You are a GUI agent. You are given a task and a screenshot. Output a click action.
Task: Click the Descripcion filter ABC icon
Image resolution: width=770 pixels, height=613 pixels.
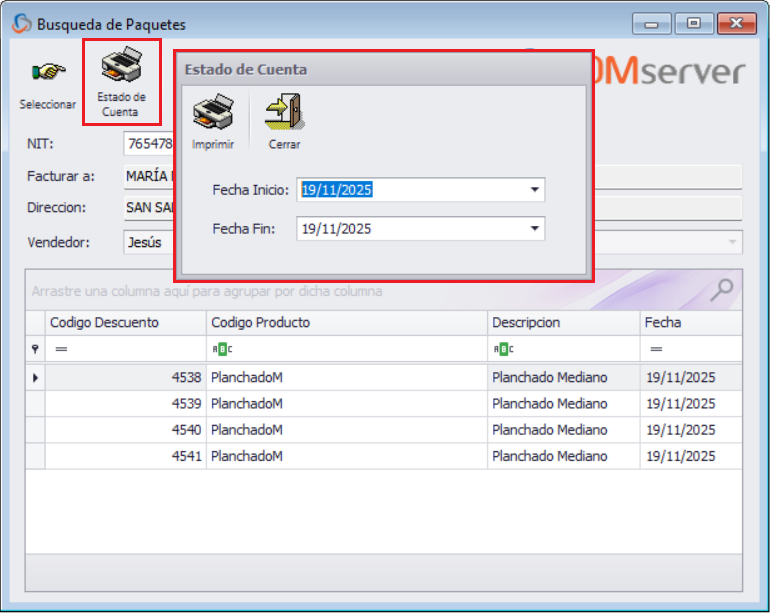pyautogui.click(x=504, y=349)
